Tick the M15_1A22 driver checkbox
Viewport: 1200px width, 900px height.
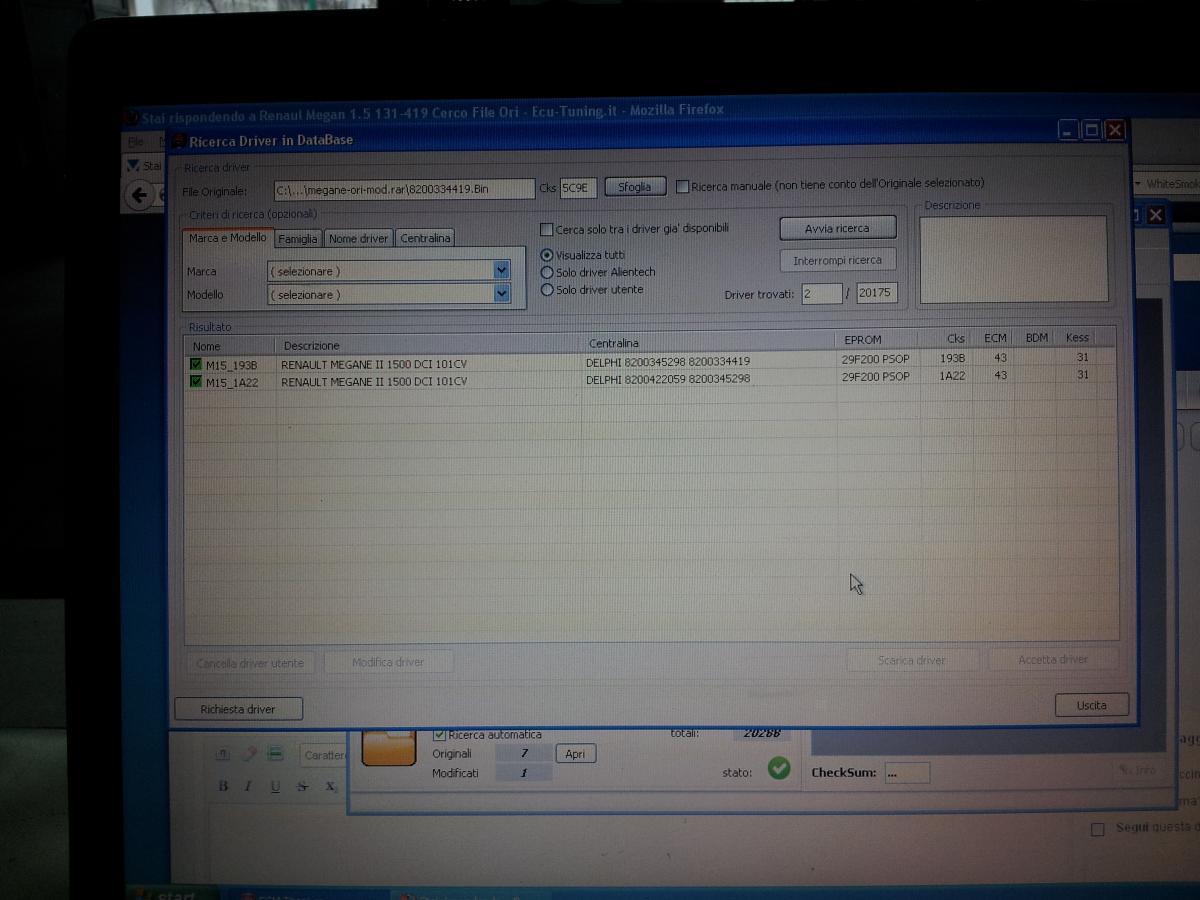pyautogui.click(x=195, y=380)
